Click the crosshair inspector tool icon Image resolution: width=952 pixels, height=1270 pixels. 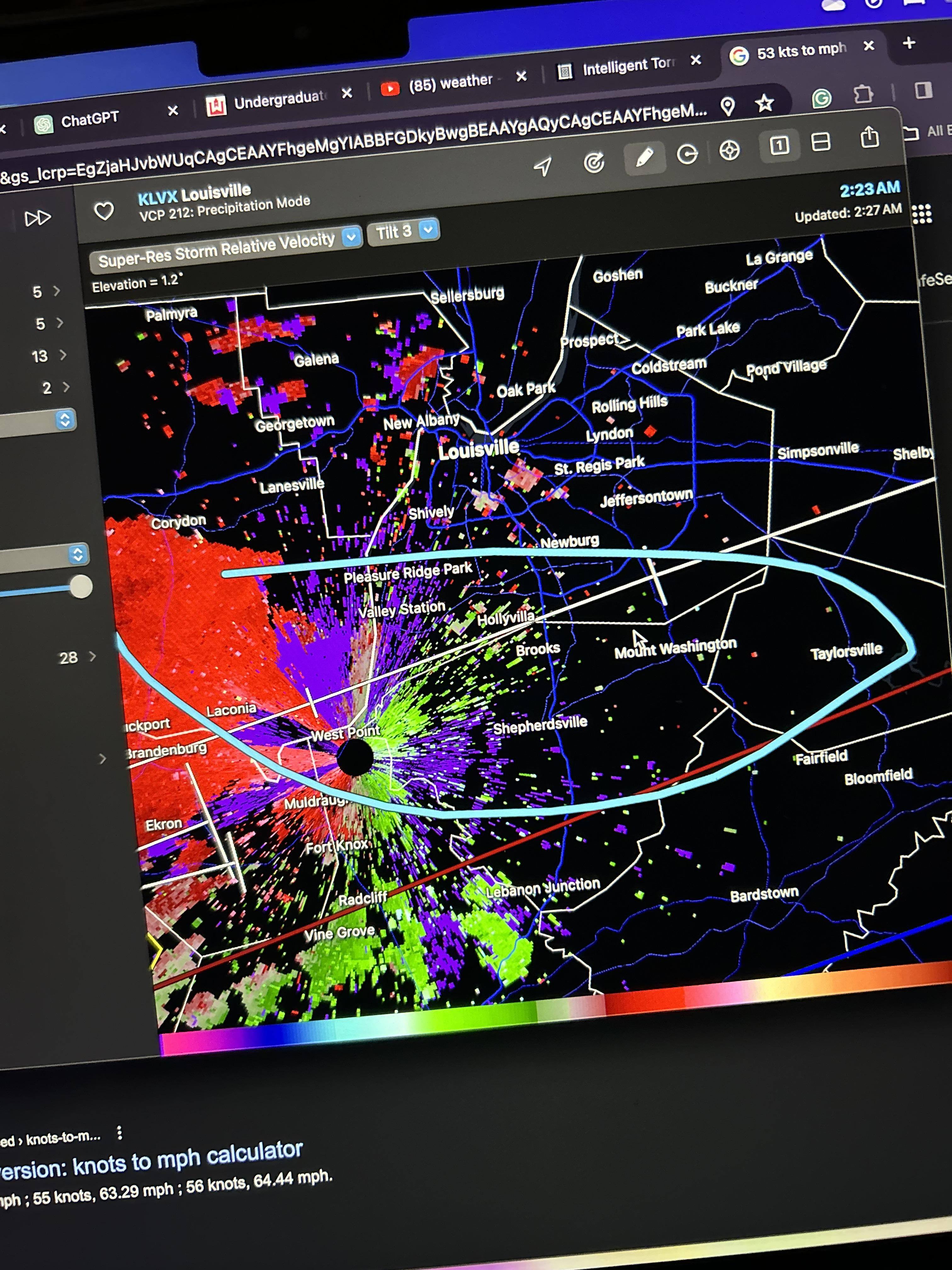(729, 151)
